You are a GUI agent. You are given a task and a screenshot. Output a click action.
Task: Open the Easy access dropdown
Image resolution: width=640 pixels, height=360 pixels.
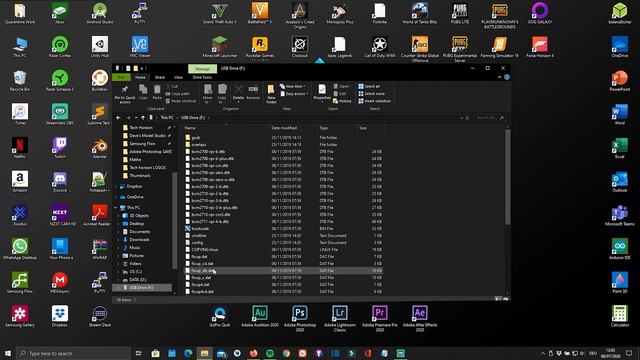point(294,93)
